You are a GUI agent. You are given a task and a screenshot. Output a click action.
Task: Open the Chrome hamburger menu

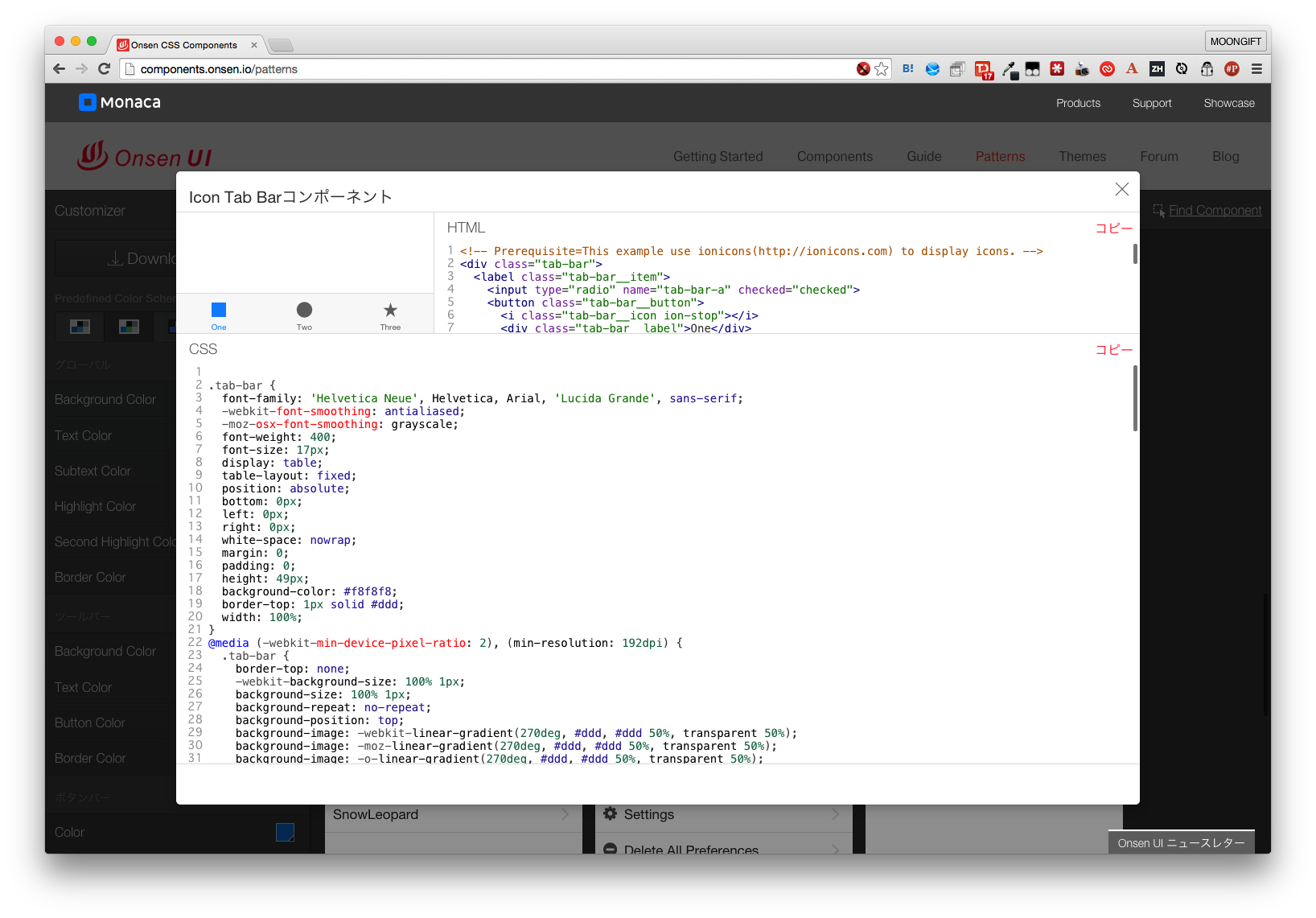(x=1256, y=69)
